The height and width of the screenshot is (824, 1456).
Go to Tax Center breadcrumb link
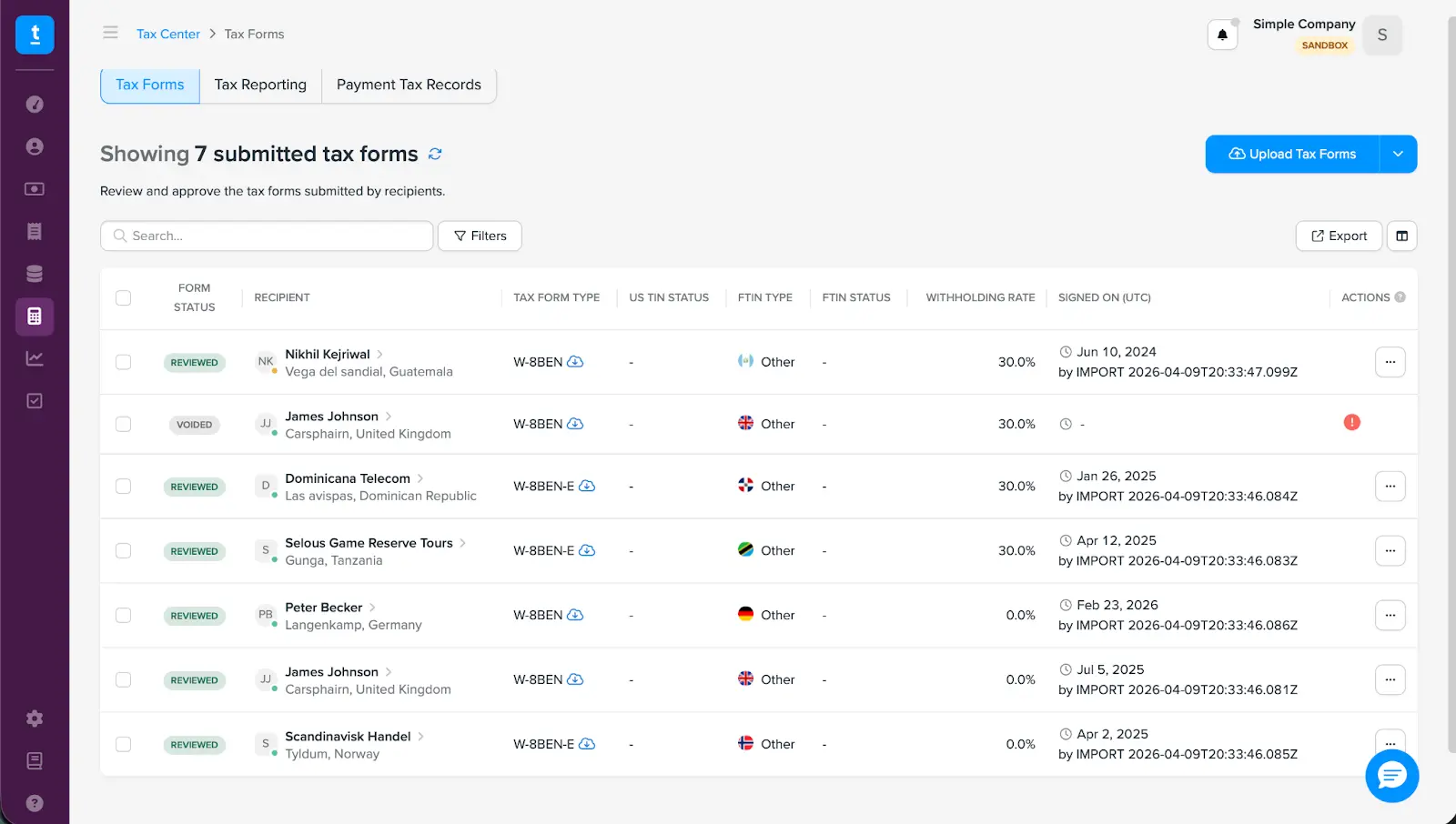point(168,34)
